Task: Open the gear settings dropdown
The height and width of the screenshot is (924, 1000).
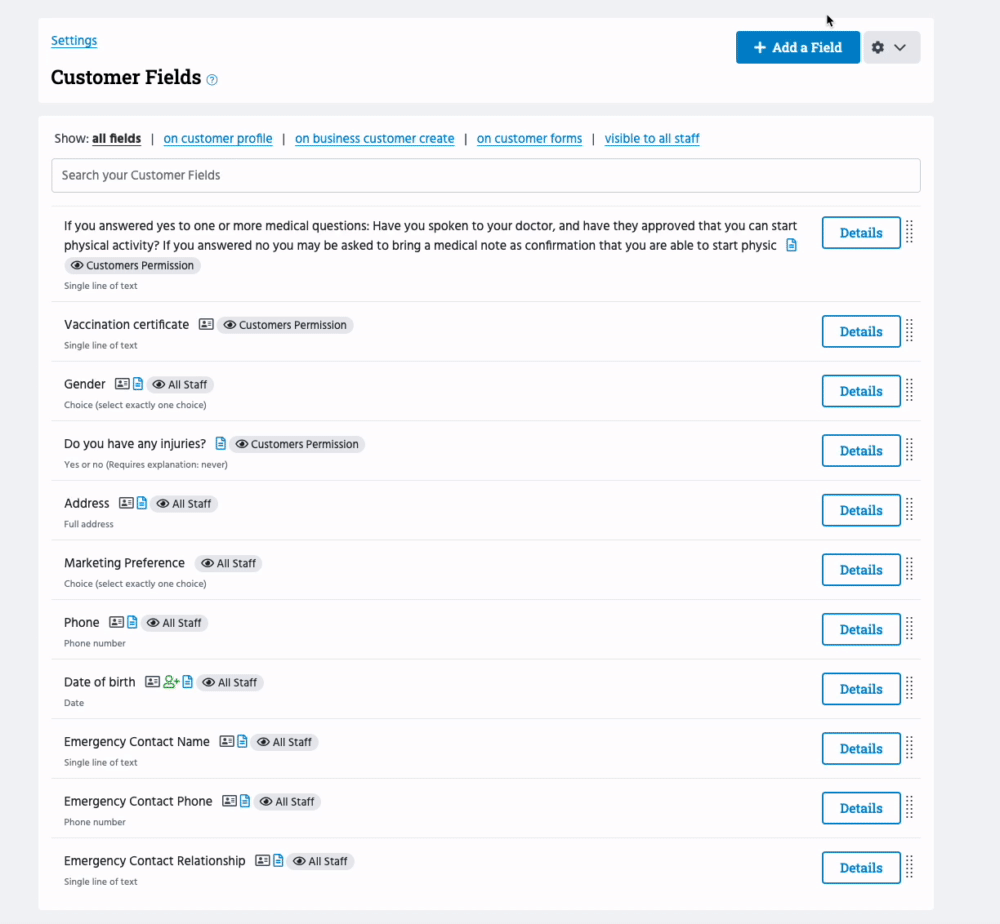Action: 891,47
